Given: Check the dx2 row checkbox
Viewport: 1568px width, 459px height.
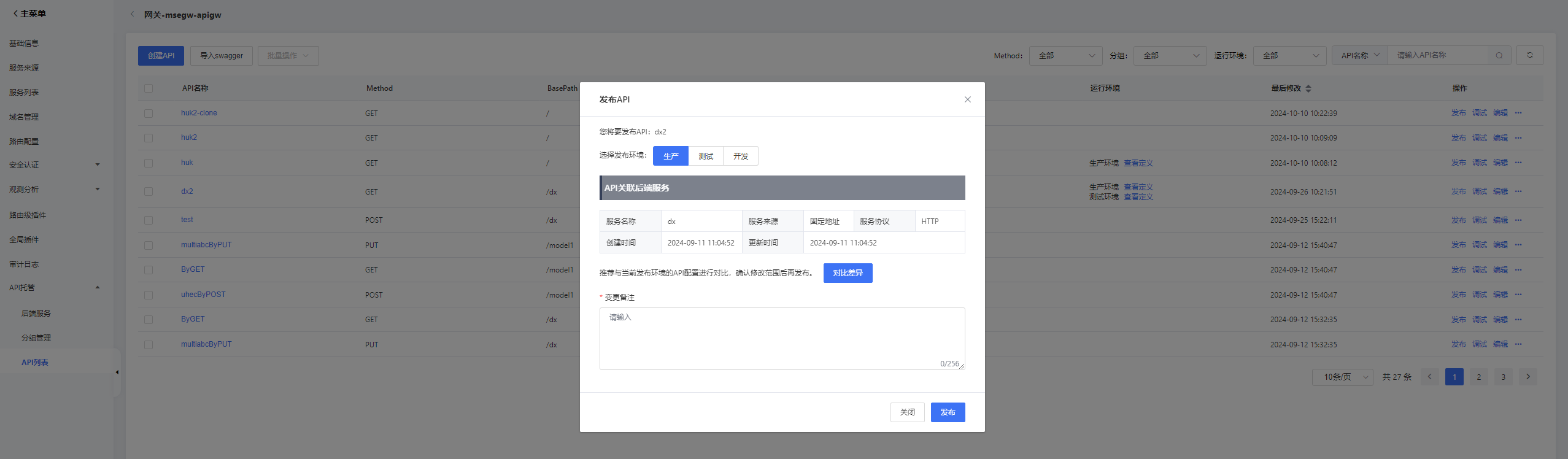Looking at the screenshot, I should click(x=149, y=191).
